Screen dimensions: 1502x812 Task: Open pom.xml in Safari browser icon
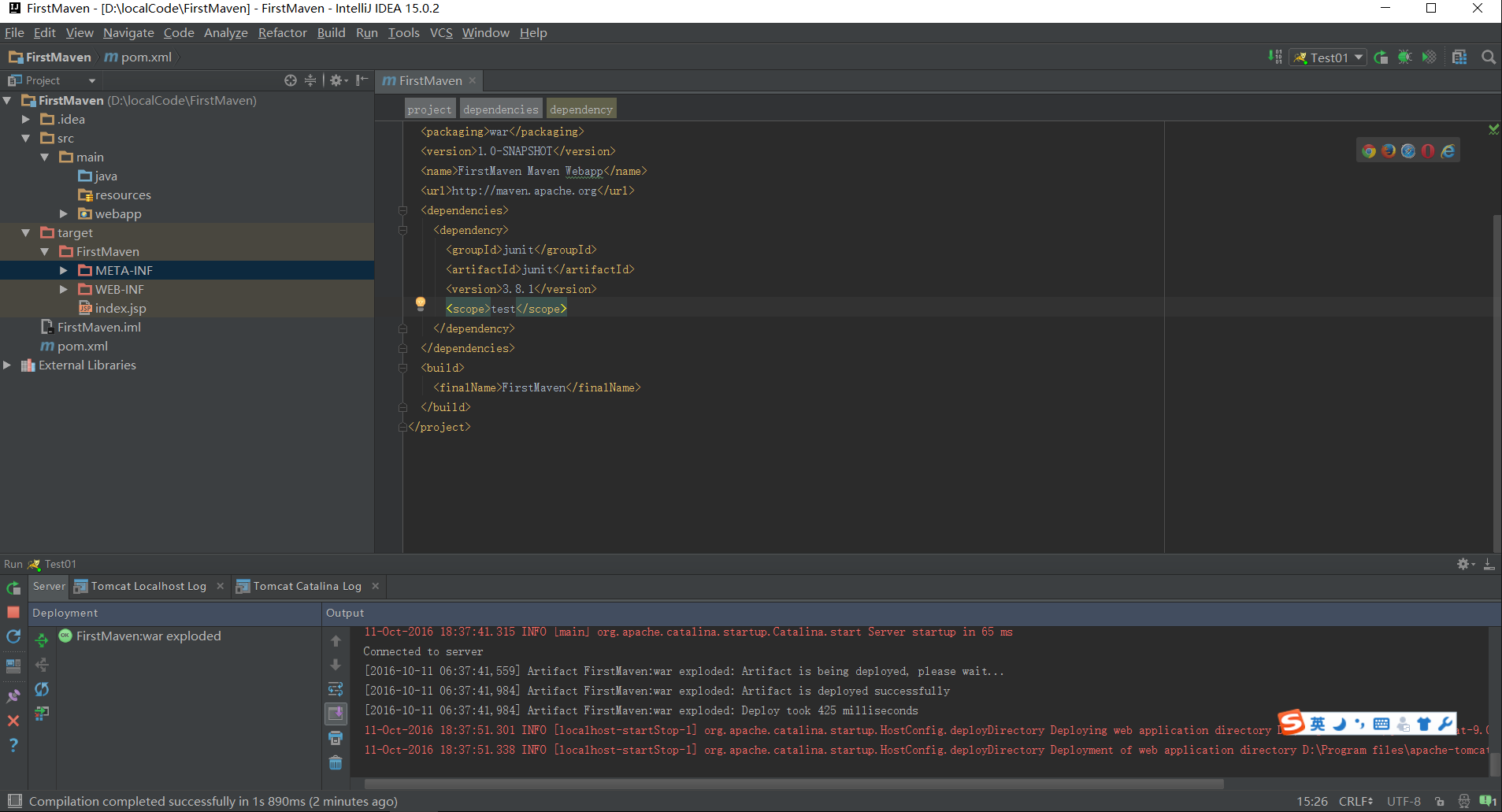(1408, 150)
